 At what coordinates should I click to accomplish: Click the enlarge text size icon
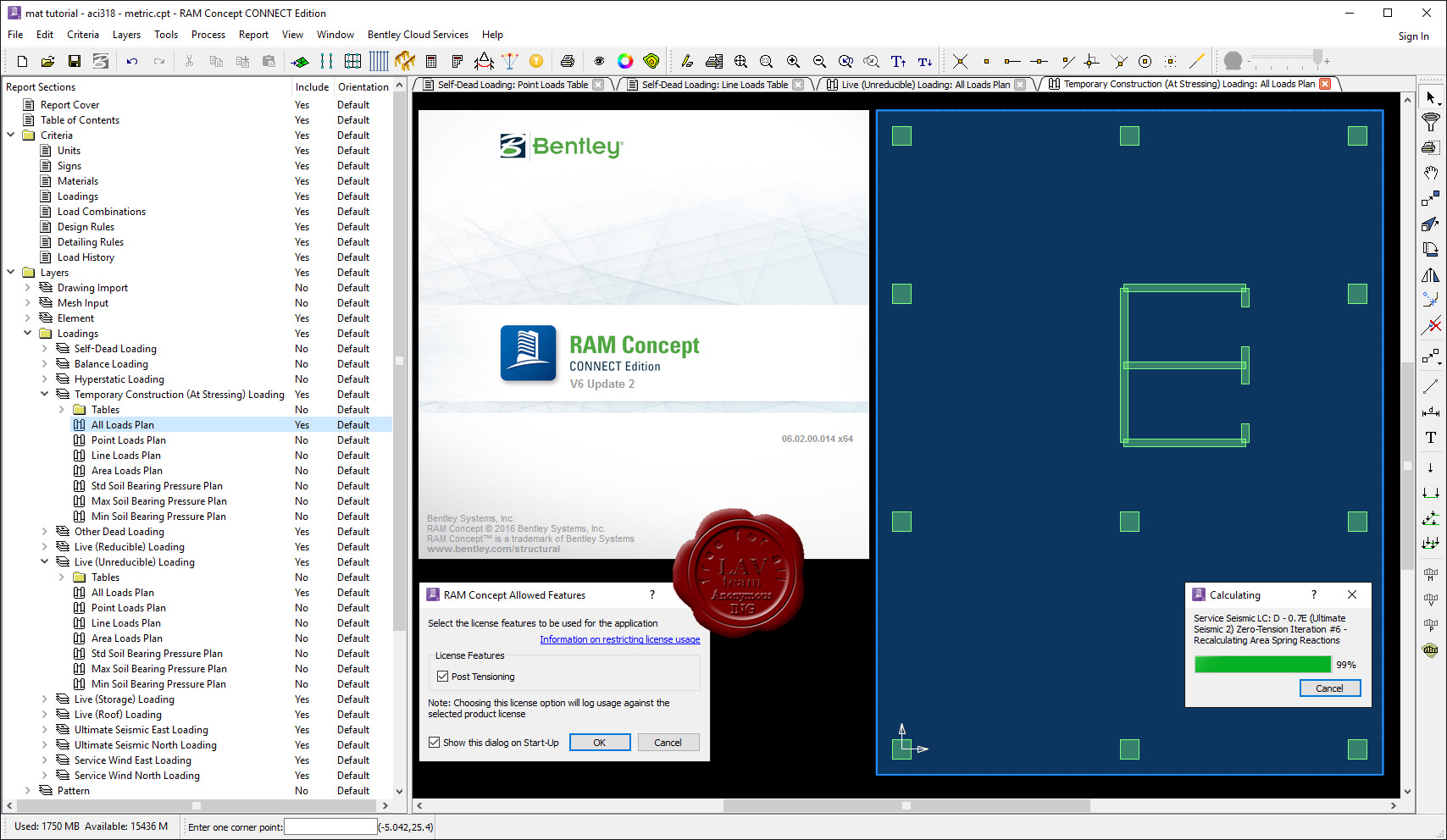click(898, 61)
